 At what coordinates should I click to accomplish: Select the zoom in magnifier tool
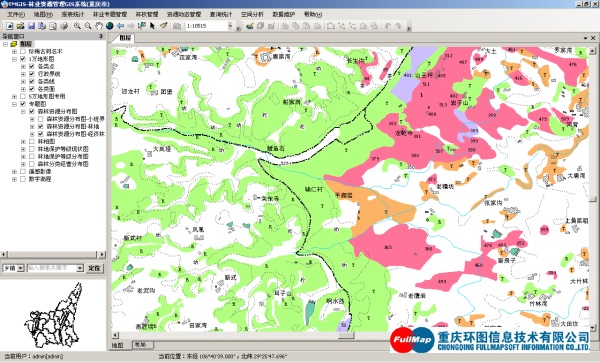[77, 26]
